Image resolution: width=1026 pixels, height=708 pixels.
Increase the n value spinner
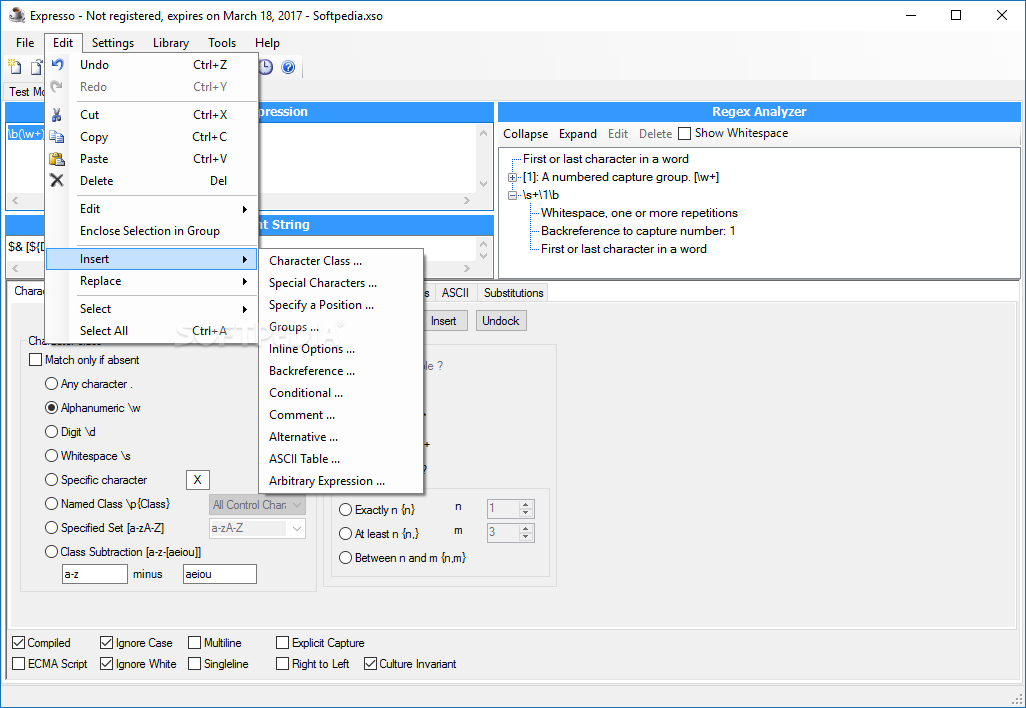[x=526, y=504]
